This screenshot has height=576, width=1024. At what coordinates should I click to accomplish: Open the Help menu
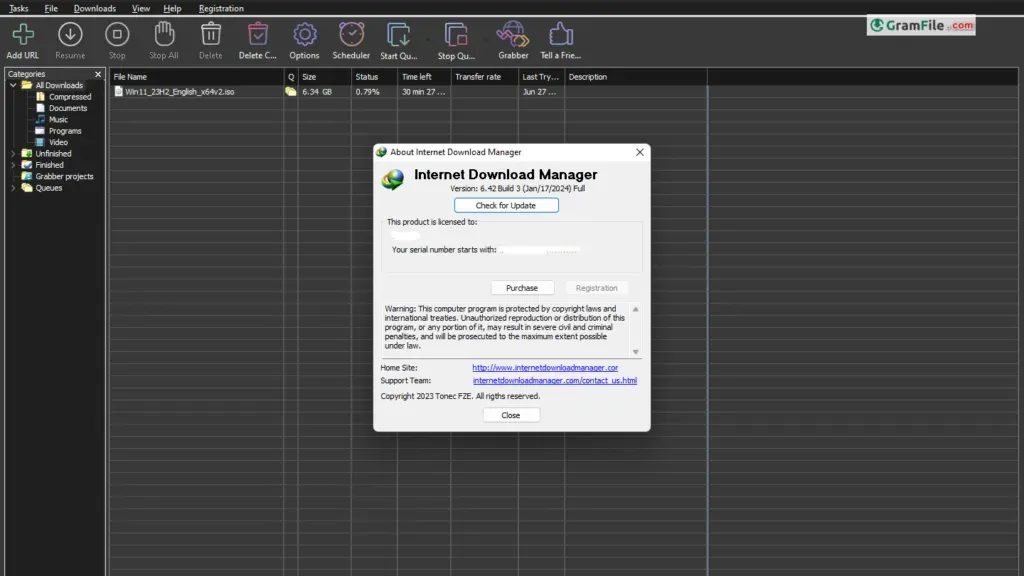172,8
